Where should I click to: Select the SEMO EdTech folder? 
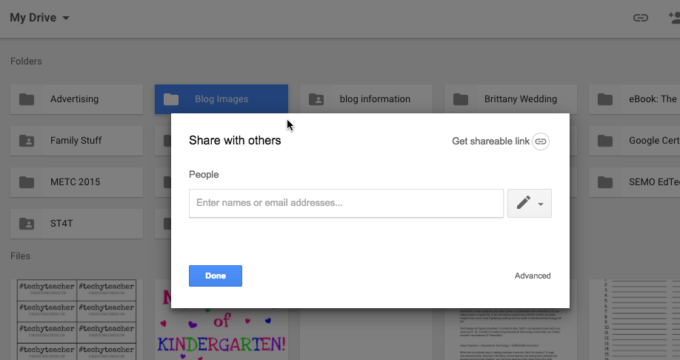634,182
